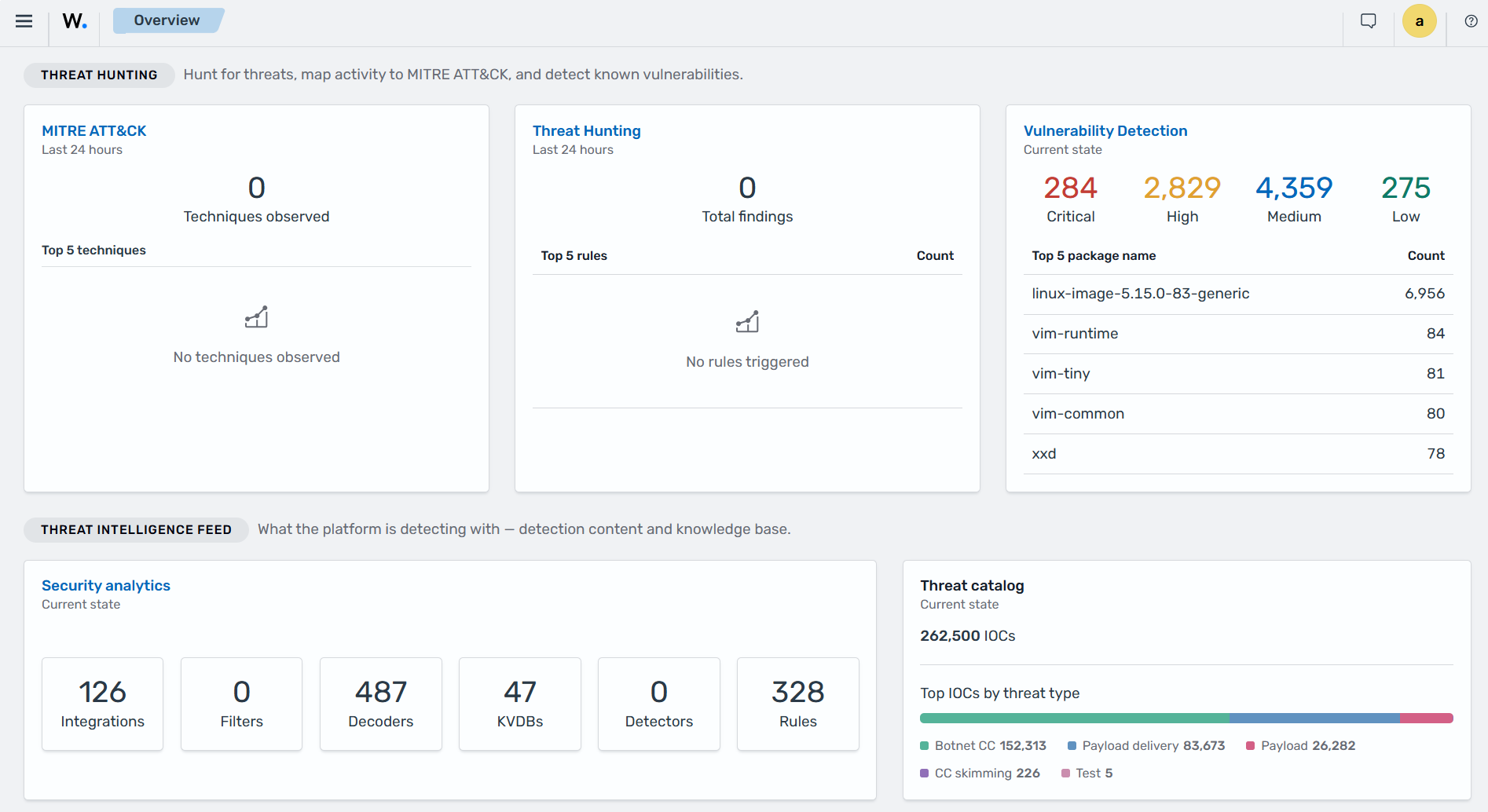Click the Test 5 legend entry
Screen dimensions: 1488x812
1087,774
